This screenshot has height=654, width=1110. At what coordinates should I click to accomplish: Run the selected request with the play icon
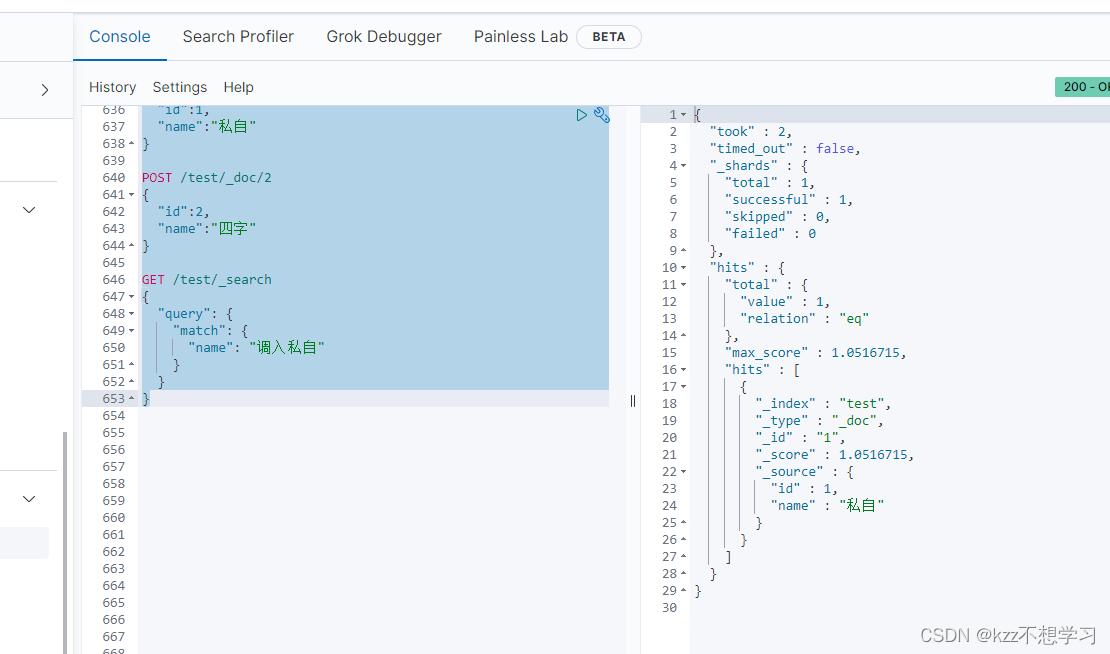pyautogui.click(x=581, y=115)
